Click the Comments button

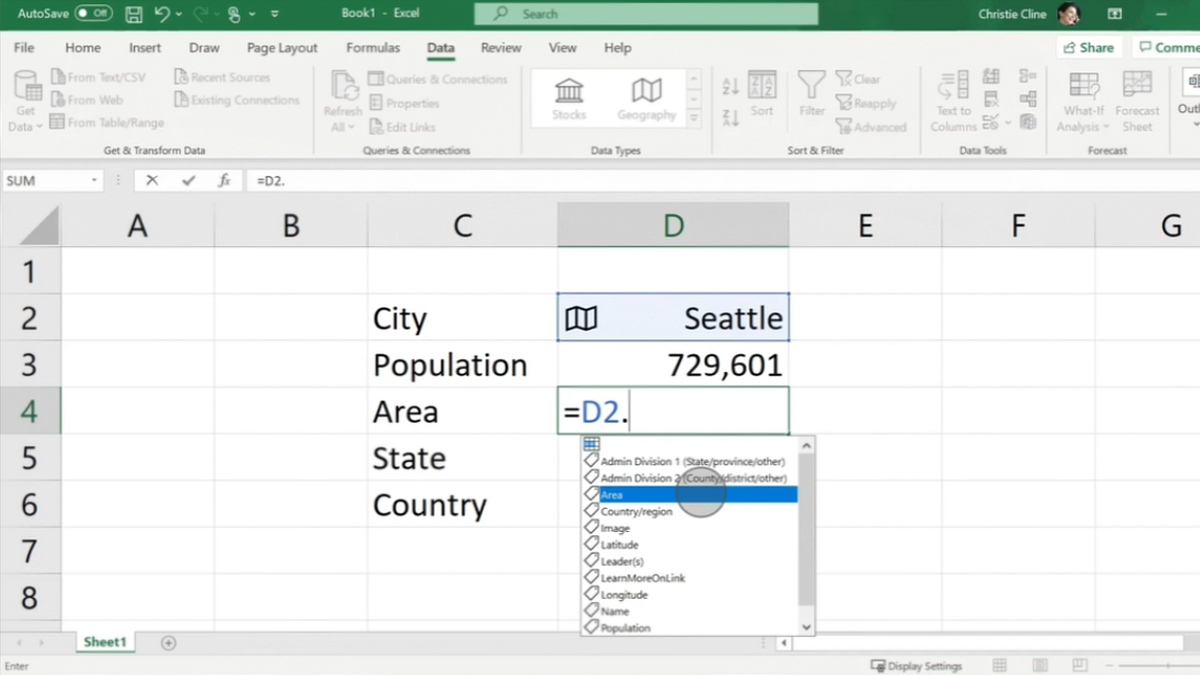point(1167,47)
